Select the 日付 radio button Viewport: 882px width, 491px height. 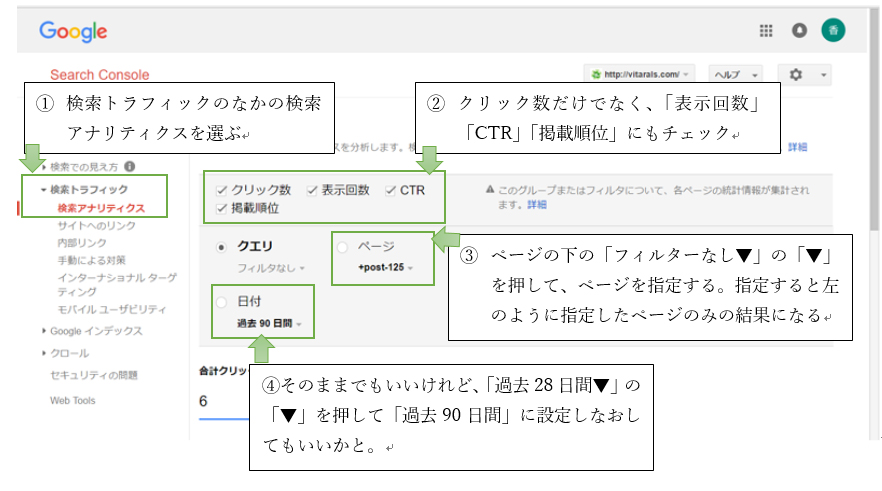222,302
